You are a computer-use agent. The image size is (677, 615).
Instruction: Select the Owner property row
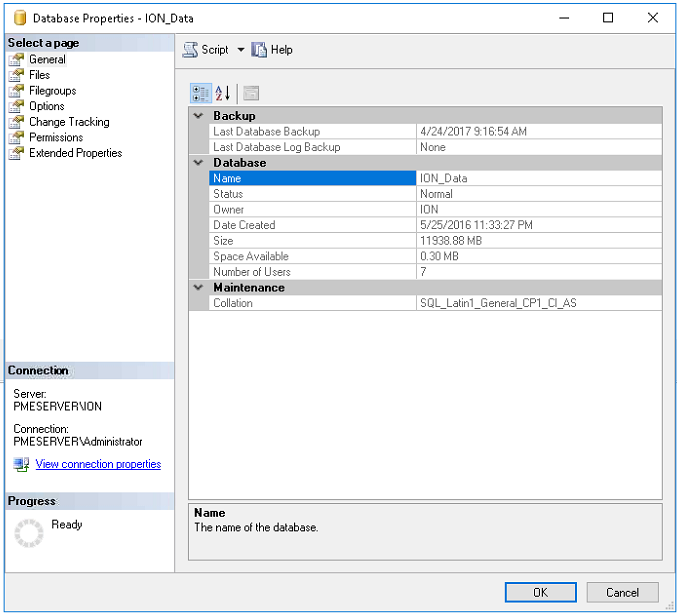coord(435,209)
